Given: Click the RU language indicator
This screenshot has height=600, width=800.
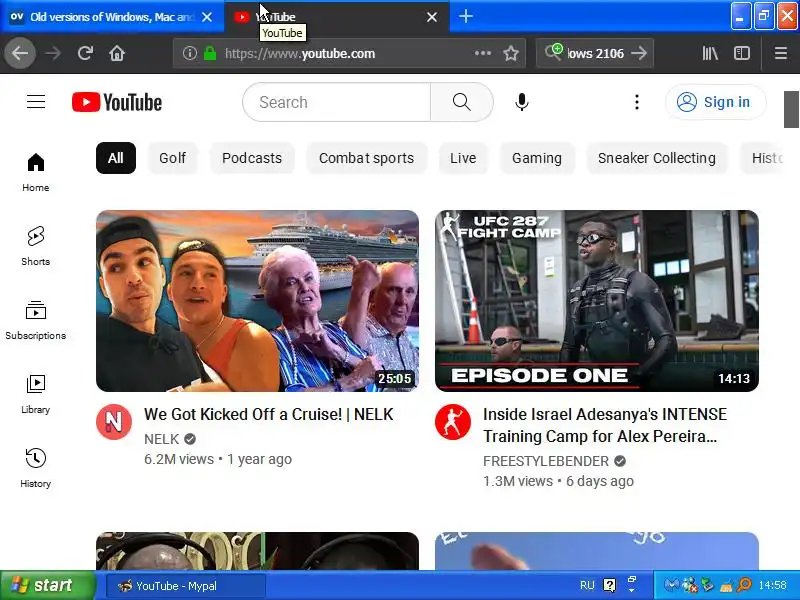Looking at the screenshot, I should tap(587, 585).
